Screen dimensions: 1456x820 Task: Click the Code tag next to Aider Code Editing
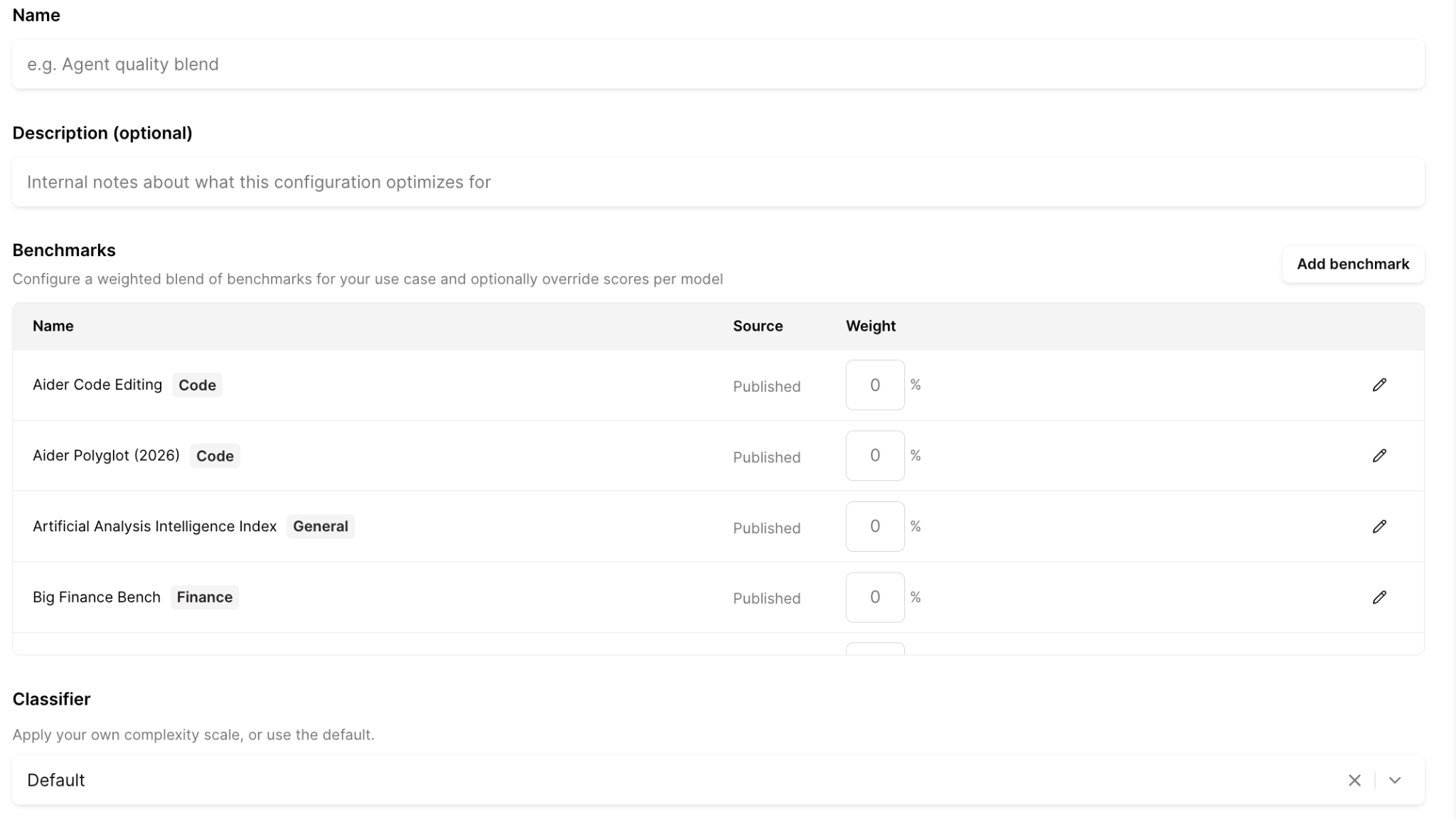(x=197, y=385)
